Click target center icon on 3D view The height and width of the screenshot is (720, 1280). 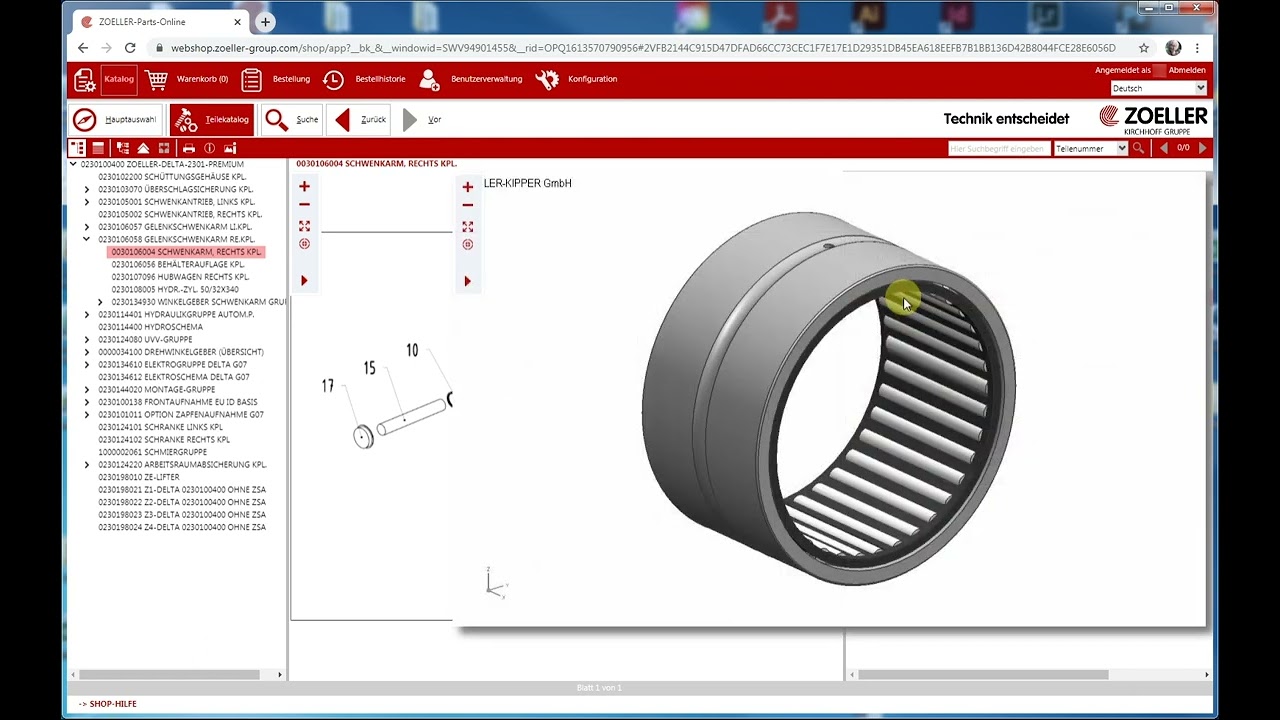point(467,245)
